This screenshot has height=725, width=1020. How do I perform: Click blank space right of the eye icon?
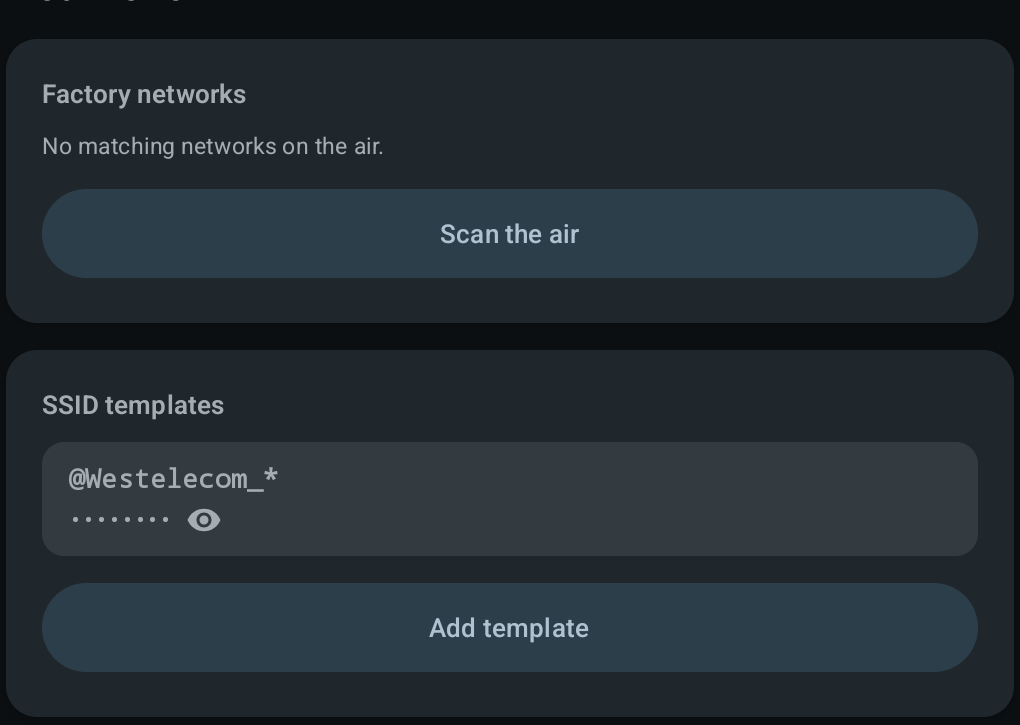tap(585, 520)
